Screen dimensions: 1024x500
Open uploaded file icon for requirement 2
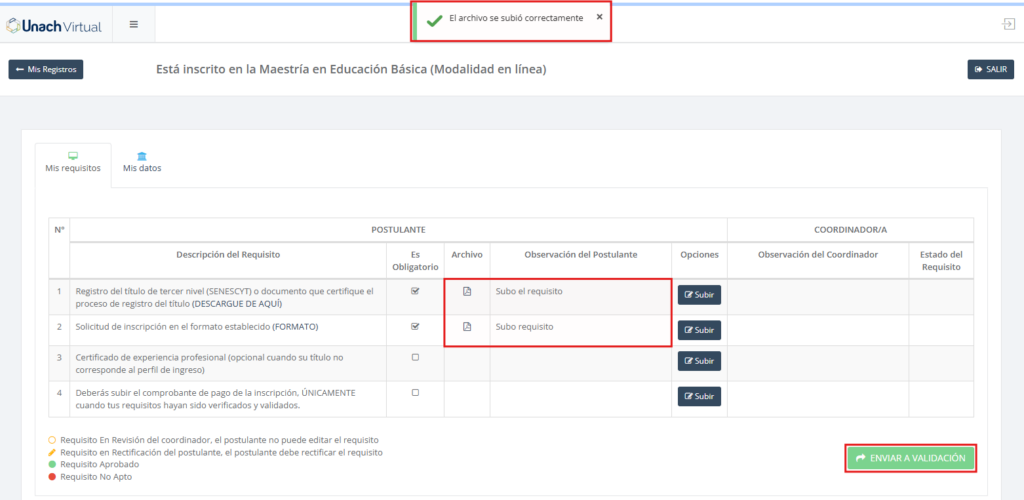pyautogui.click(x=466, y=327)
